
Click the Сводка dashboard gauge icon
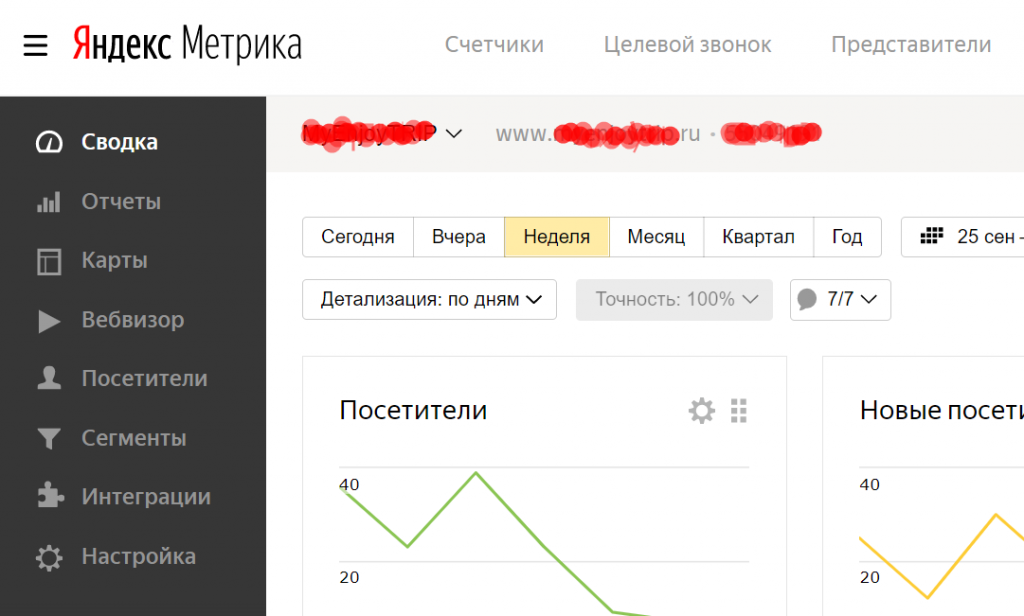[x=49, y=142]
